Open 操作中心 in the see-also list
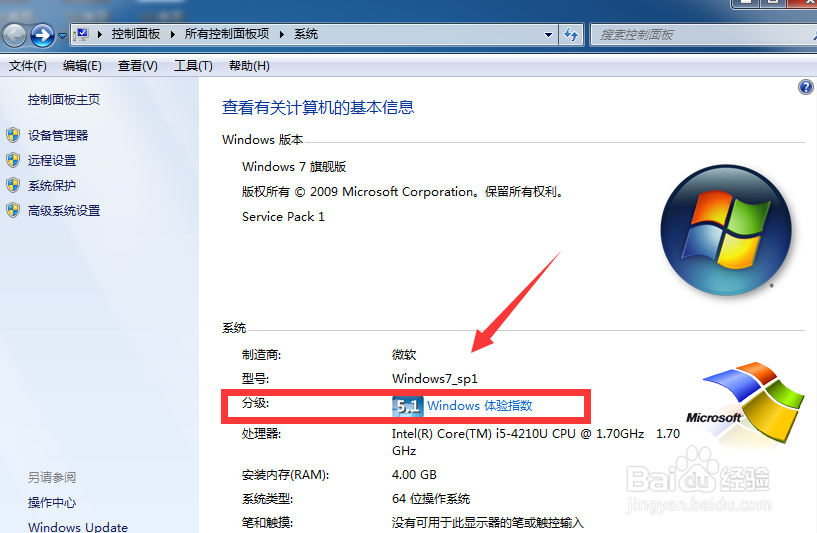The image size is (817, 533). (x=52, y=502)
